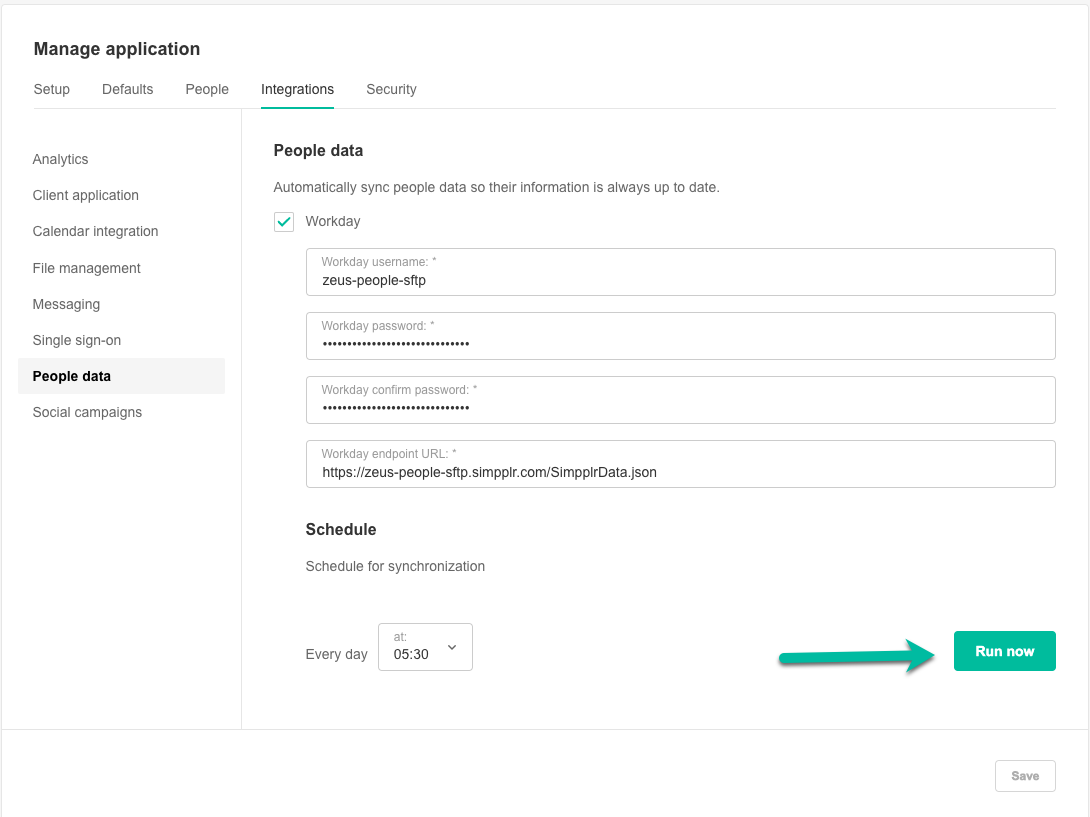Viewport: 1090px width, 817px height.
Task: Select the Integrations tab
Action: point(297,89)
